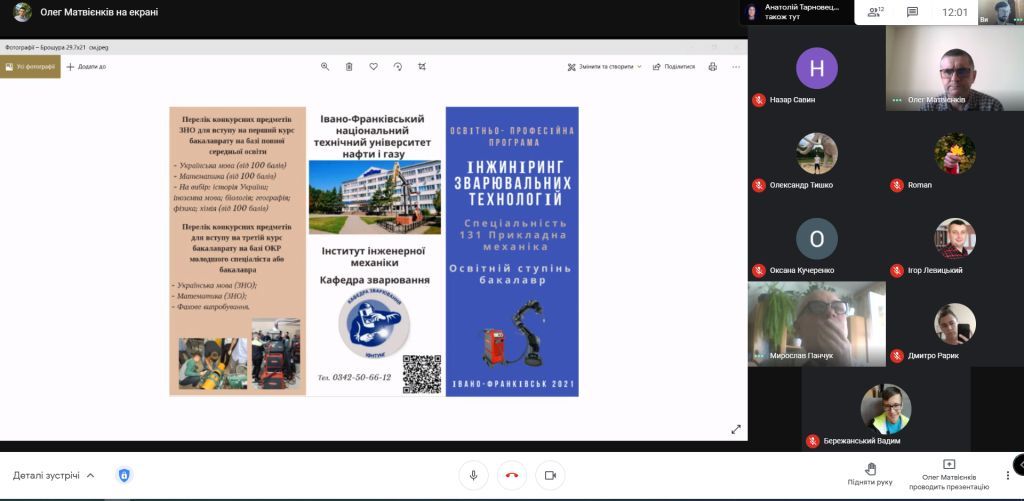Click the Додати до button
Image resolution: width=1024 pixels, height=501 pixels.
(x=87, y=67)
